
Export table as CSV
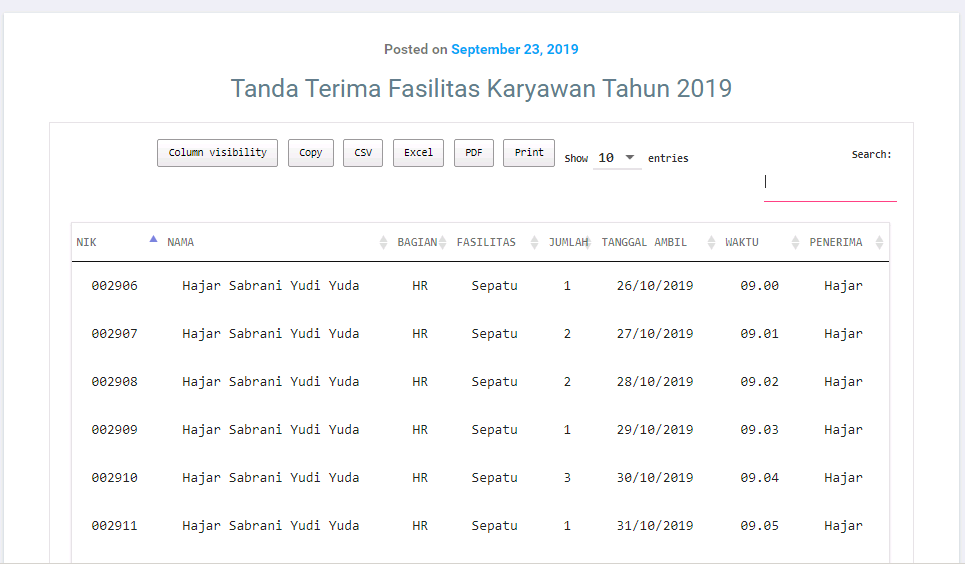pyautogui.click(x=363, y=153)
